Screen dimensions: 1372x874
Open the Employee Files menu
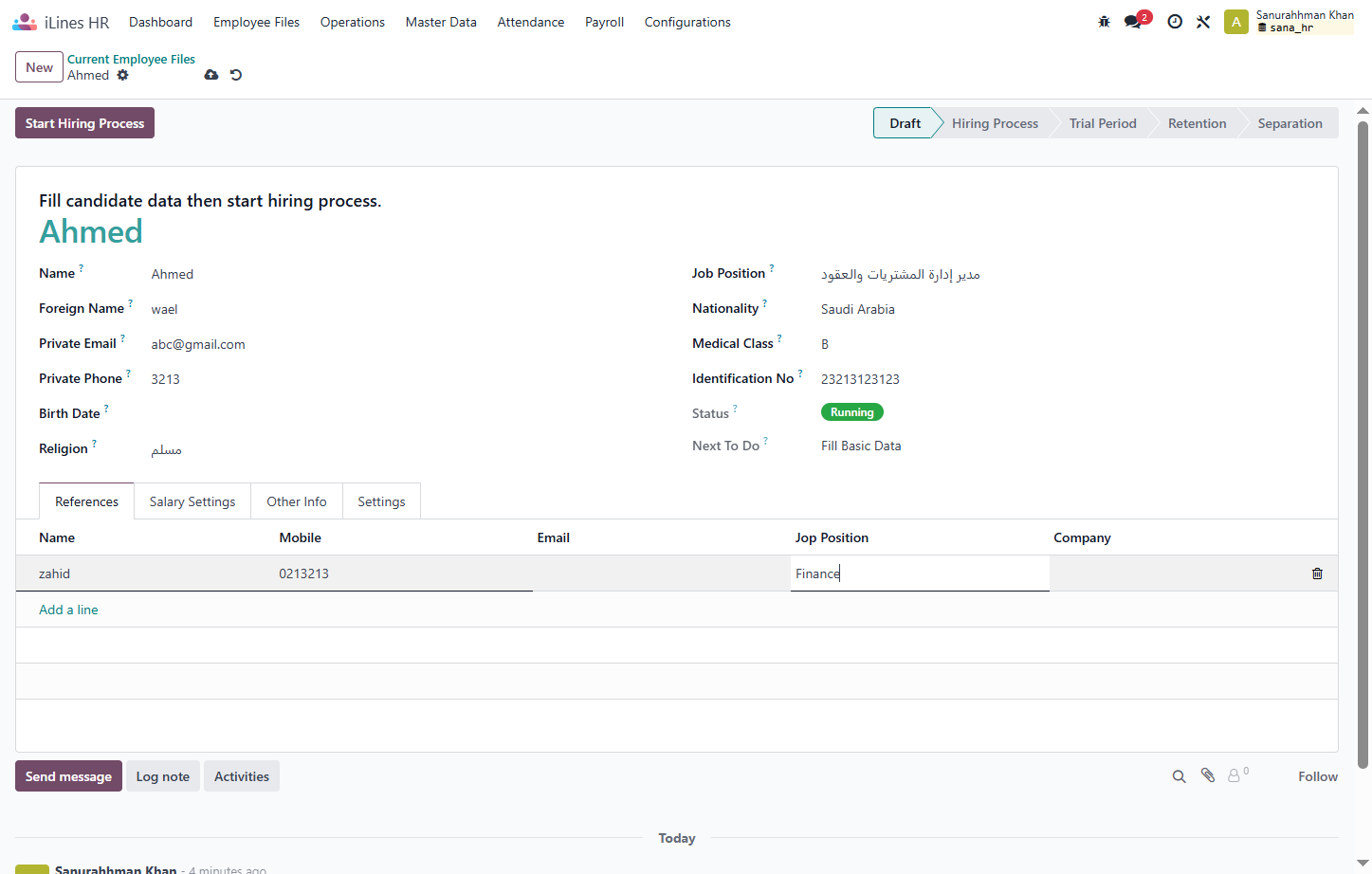click(x=256, y=22)
